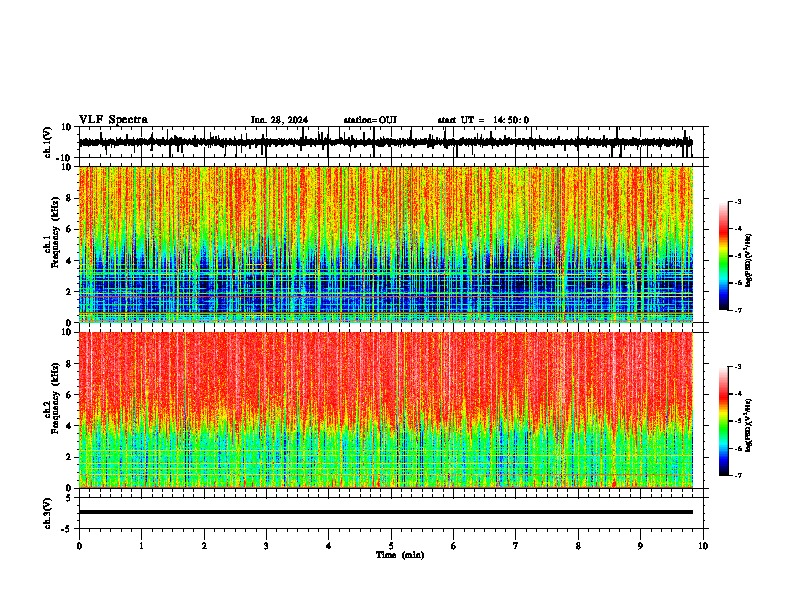
Task: Click the ch.2 spectrogram color scale bar
Action: coord(724,421)
